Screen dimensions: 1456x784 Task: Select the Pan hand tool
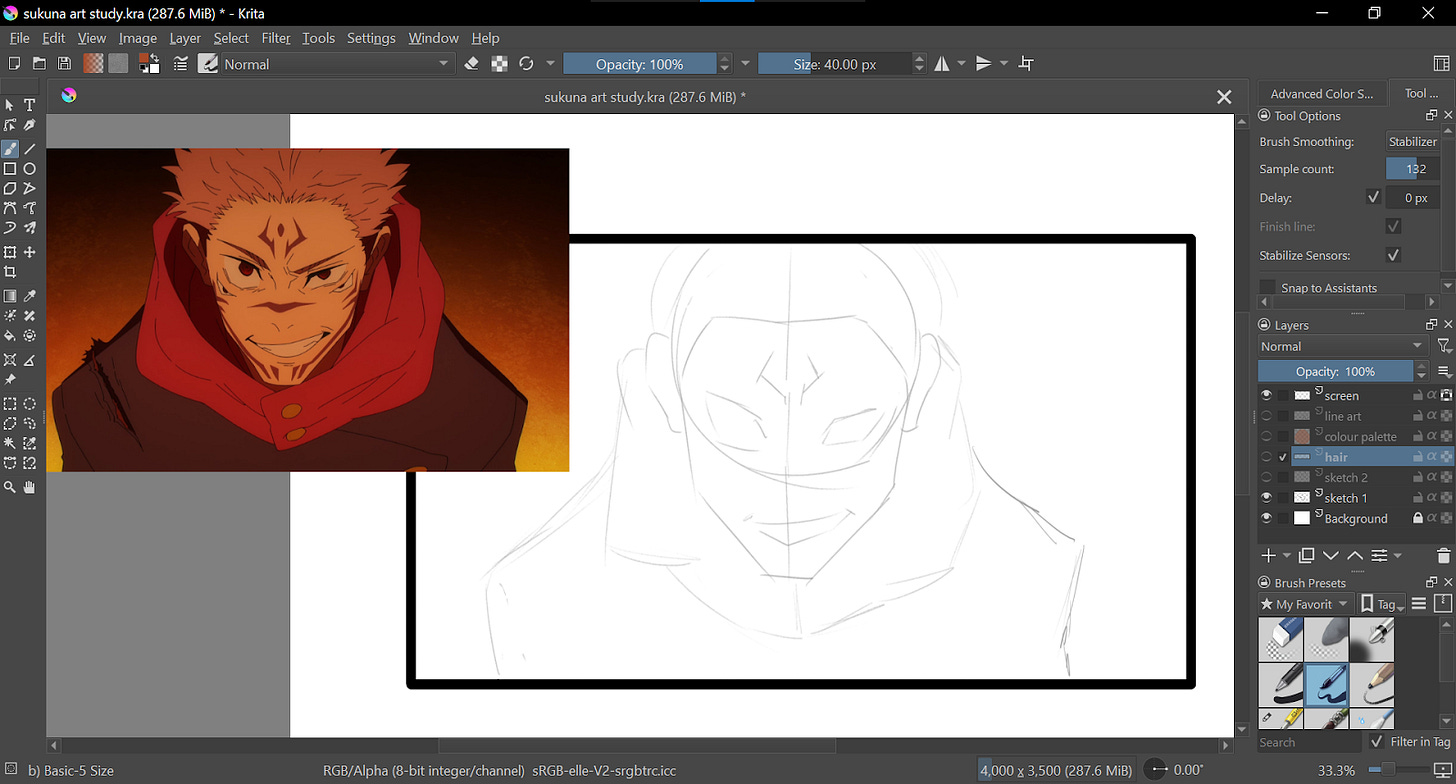click(30, 488)
